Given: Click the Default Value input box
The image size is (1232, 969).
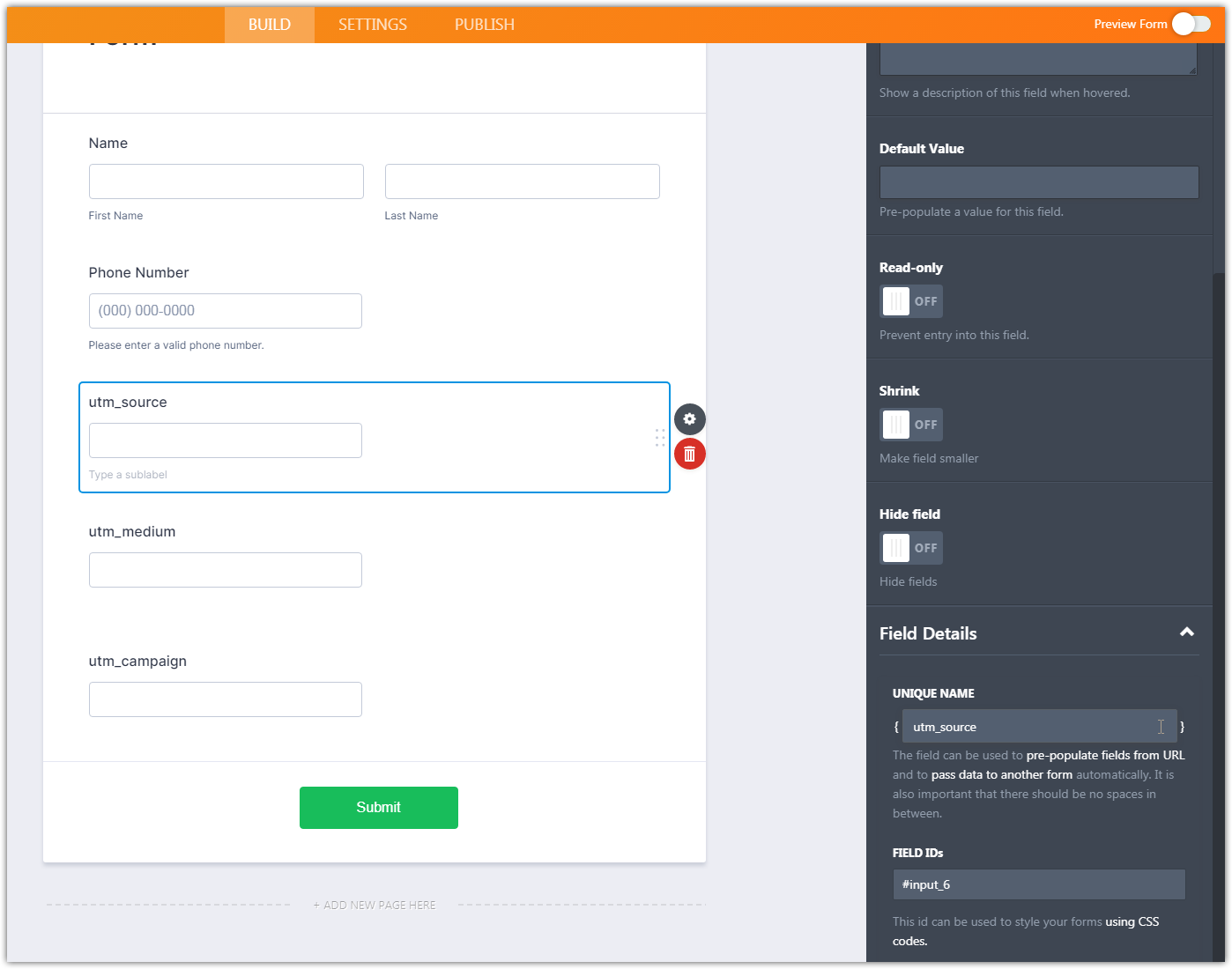Looking at the screenshot, I should click(x=1038, y=182).
